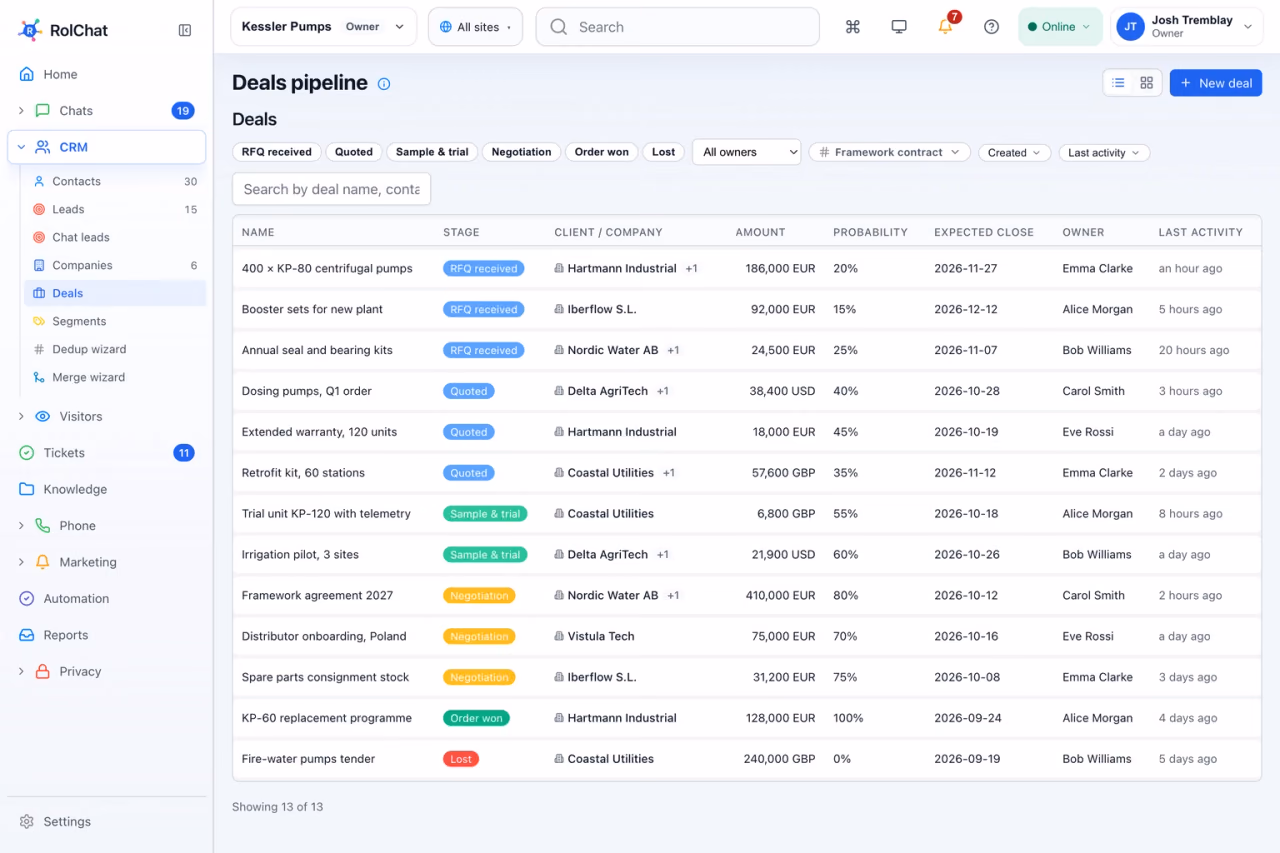The image size is (1280, 853).
Task: Open notifications bell with 7 badge
Action: pyautogui.click(x=946, y=26)
